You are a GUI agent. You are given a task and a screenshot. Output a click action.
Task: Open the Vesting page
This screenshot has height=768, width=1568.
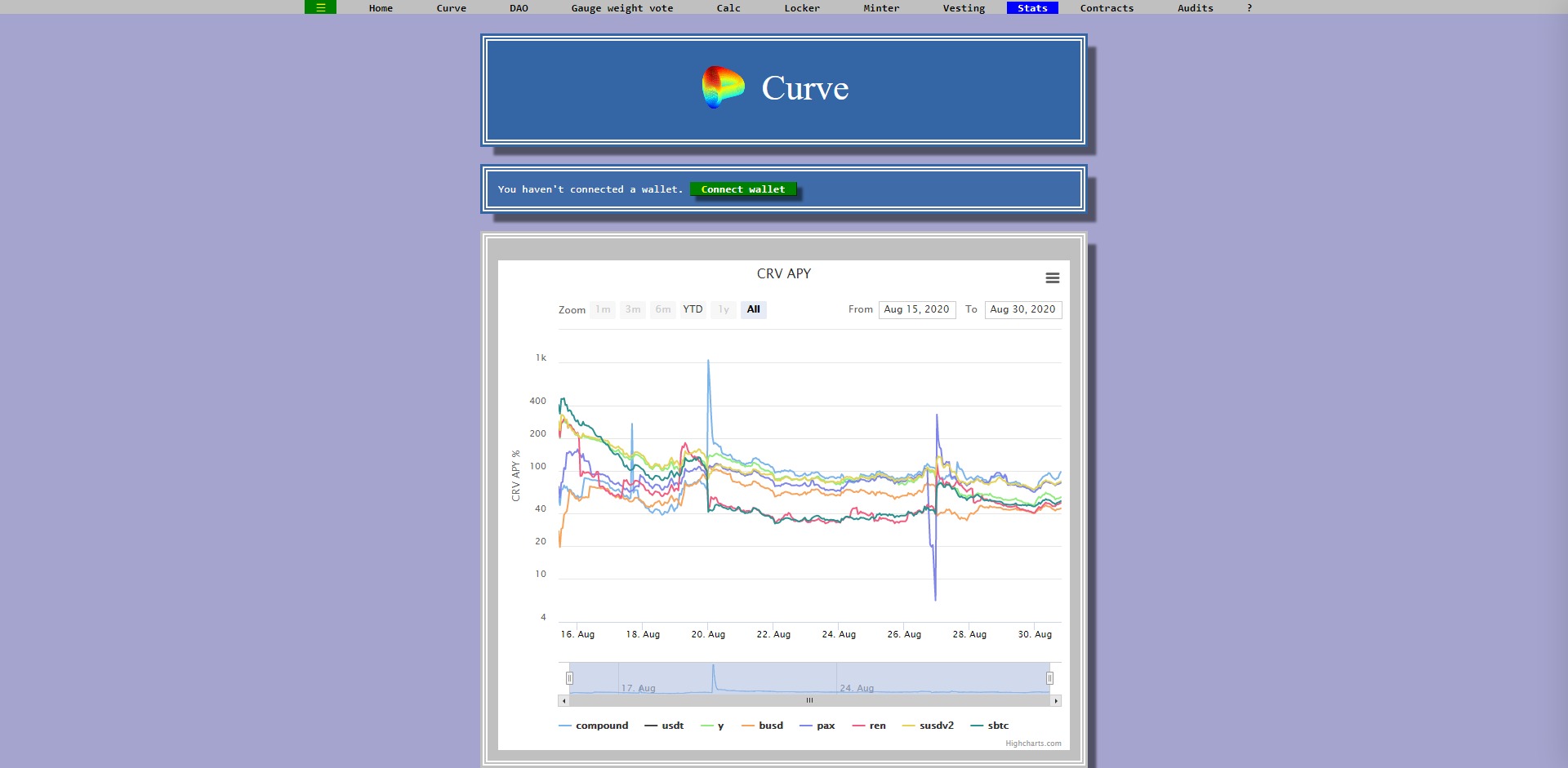pyautogui.click(x=964, y=8)
